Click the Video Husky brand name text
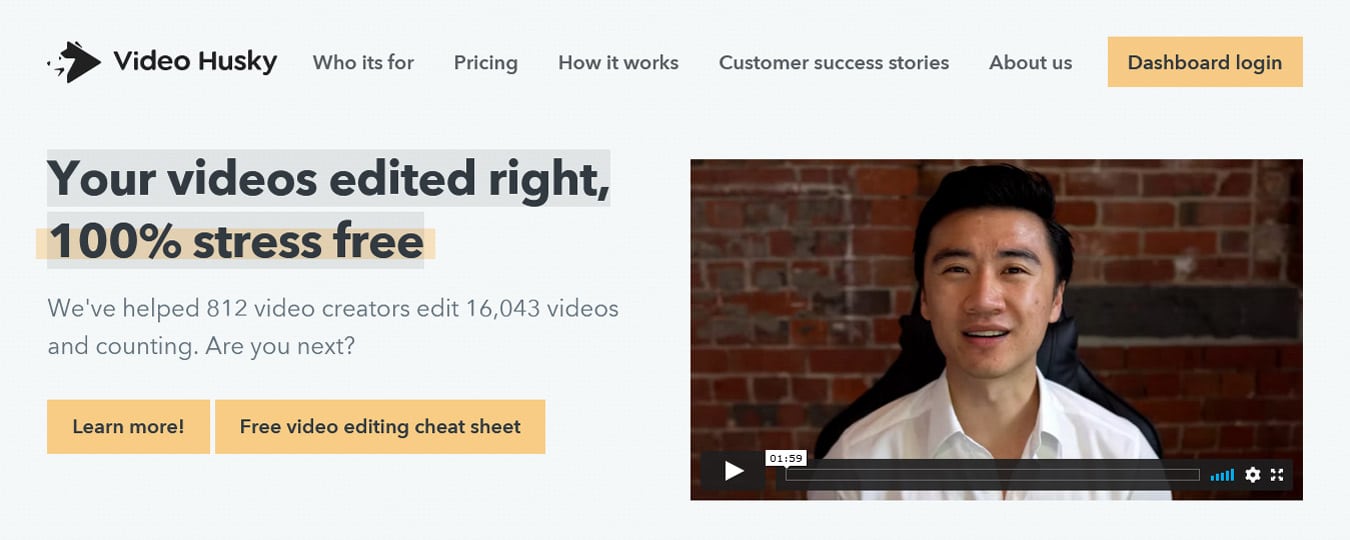This screenshot has height=540, width=1350. click(x=195, y=62)
